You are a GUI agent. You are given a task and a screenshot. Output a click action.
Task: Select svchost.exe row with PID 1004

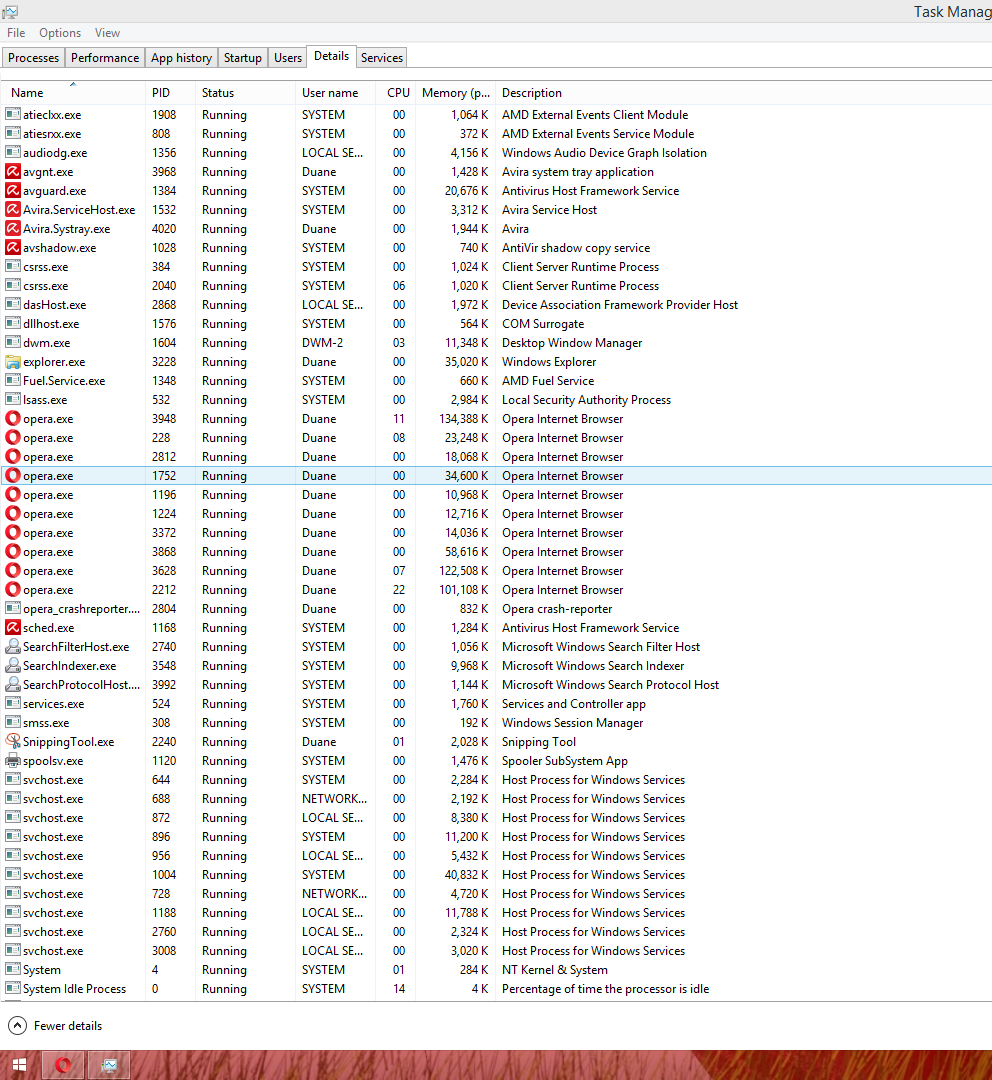tap(496, 875)
